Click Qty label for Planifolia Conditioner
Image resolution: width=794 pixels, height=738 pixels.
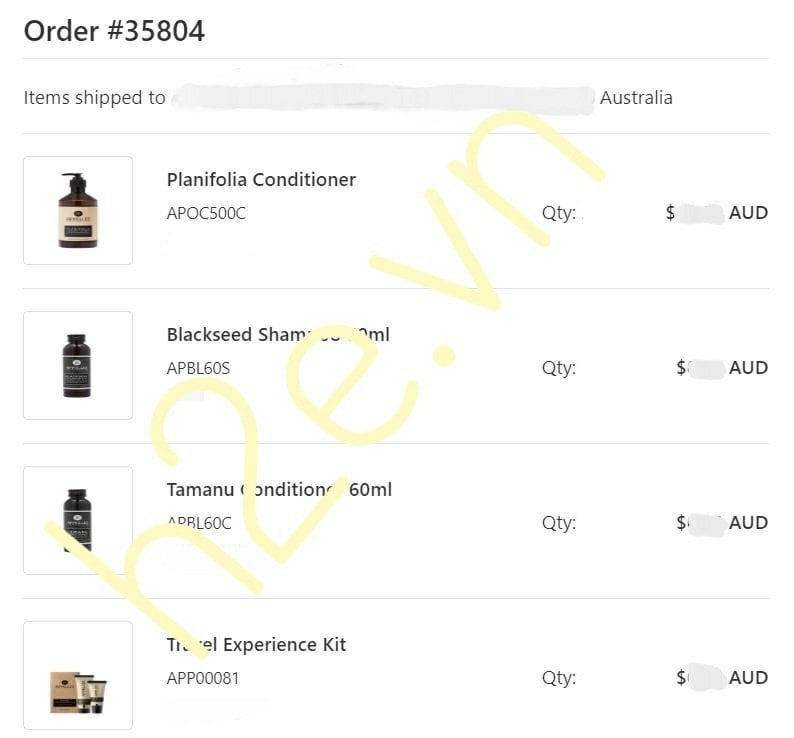[559, 213]
